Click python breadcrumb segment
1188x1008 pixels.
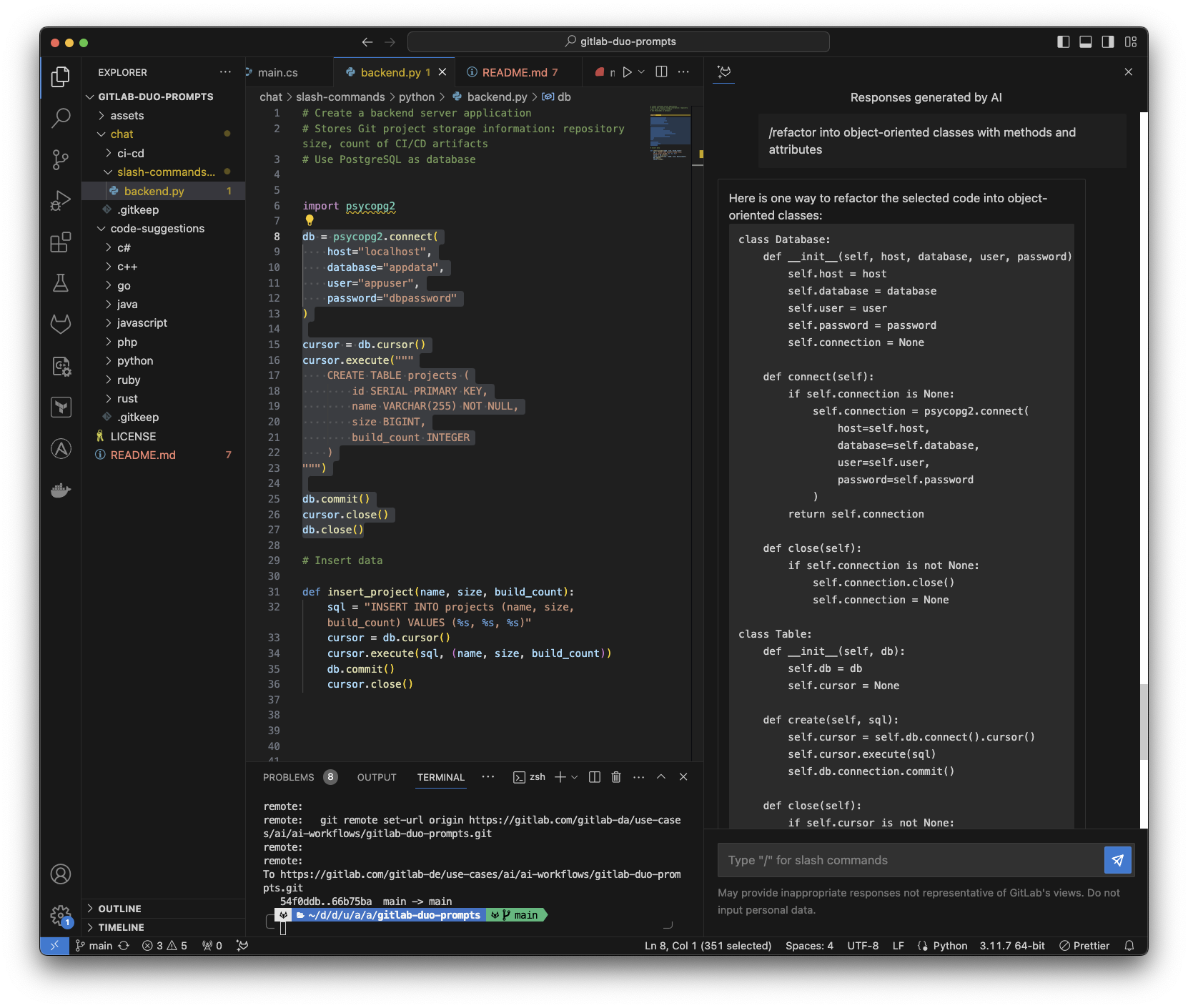(417, 97)
